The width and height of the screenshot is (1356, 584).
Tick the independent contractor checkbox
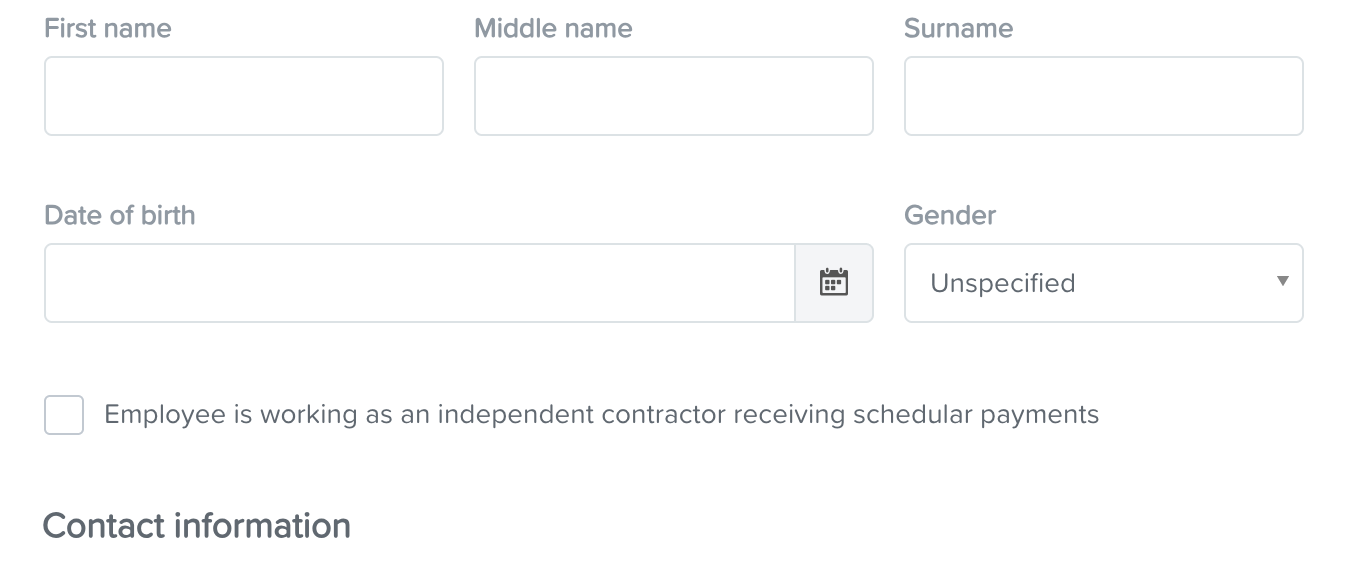coord(64,415)
